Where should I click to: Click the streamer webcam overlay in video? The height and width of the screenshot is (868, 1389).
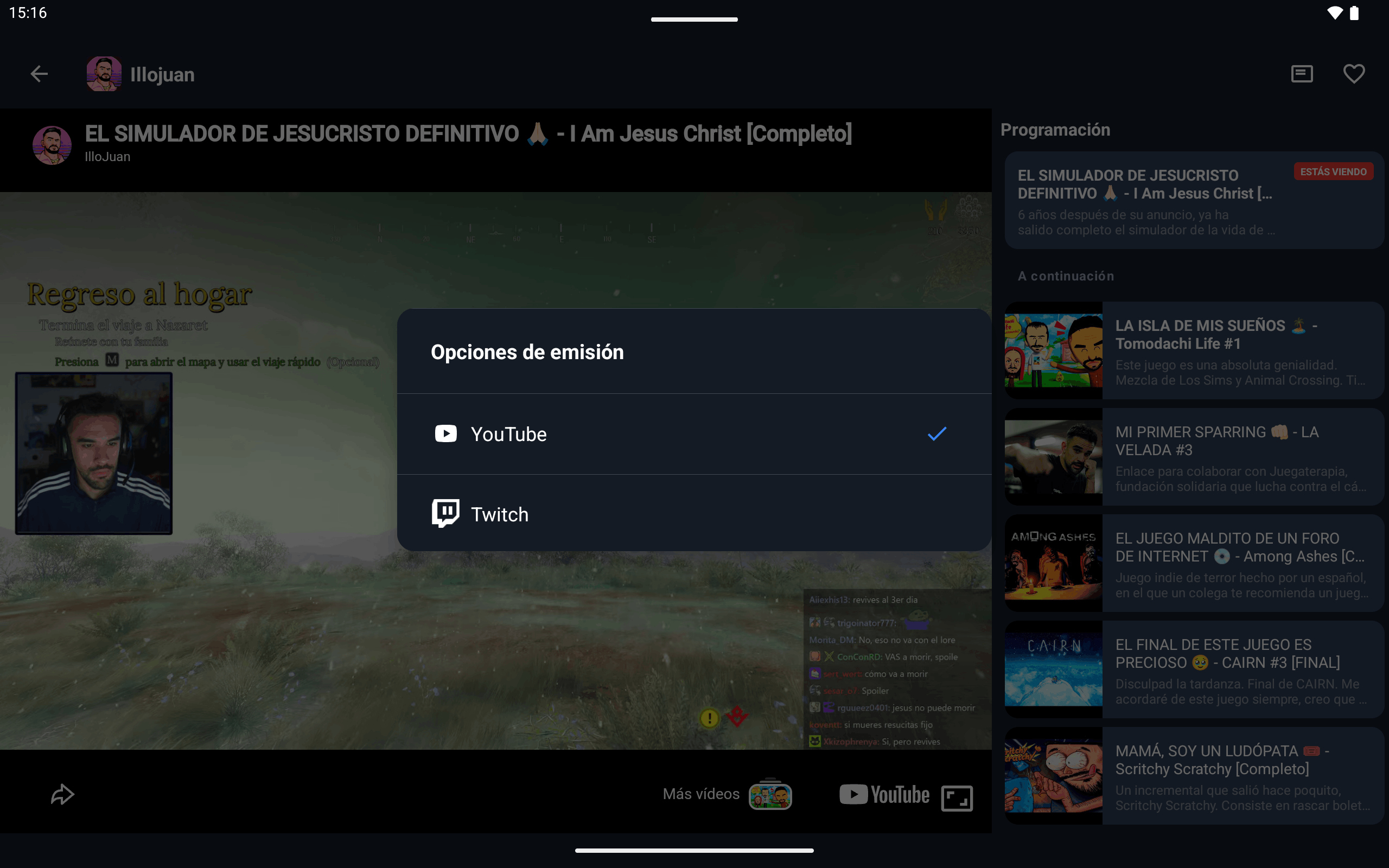(x=93, y=454)
